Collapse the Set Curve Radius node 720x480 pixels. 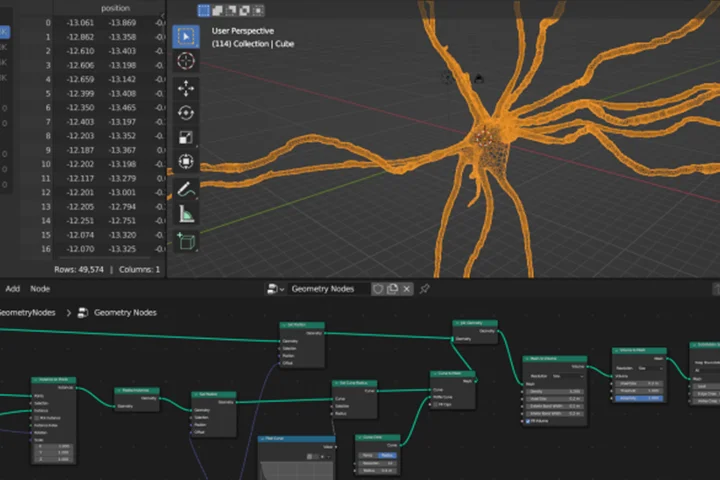pos(336,383)
